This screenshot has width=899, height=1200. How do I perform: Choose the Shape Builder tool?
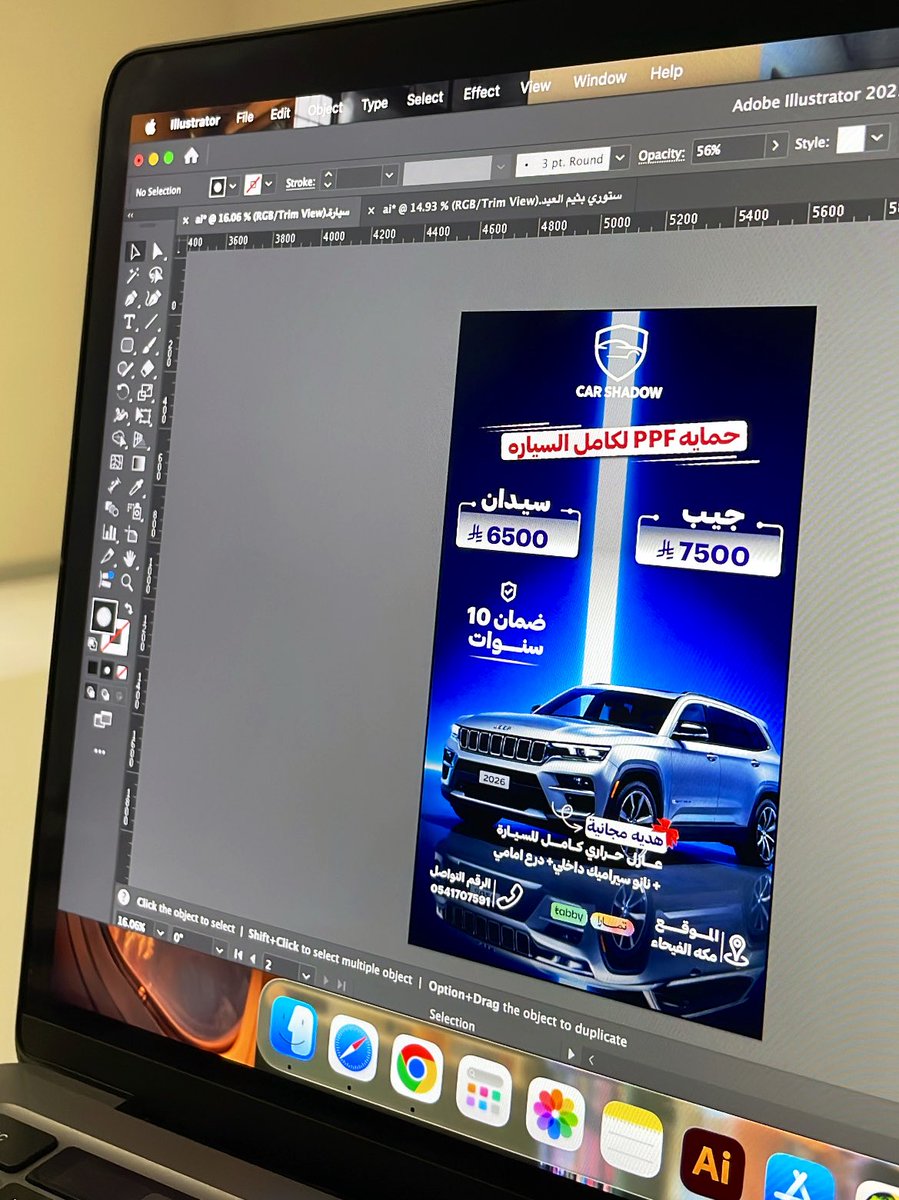point(119,438)
